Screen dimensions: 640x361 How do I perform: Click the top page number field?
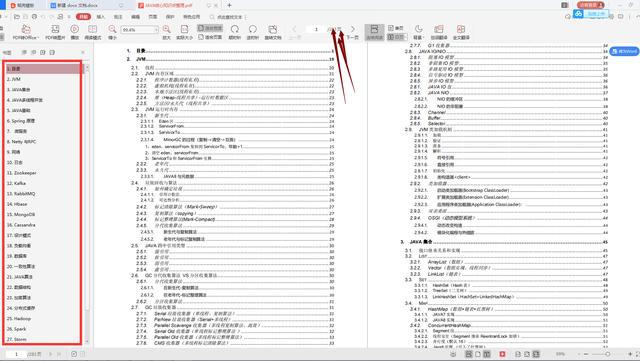pyautogui.click(x=316, y=29)
